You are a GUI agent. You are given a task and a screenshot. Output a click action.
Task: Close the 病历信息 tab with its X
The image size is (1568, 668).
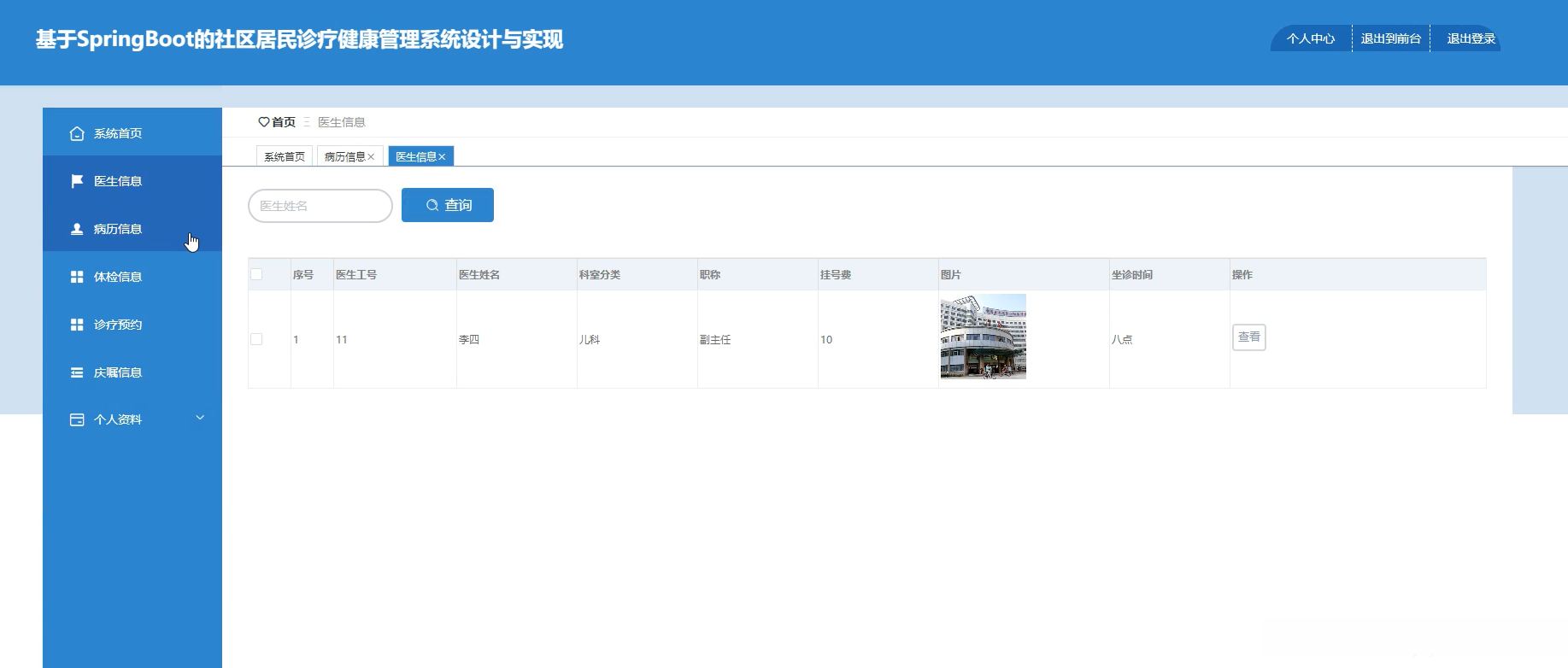click(371, 157)
